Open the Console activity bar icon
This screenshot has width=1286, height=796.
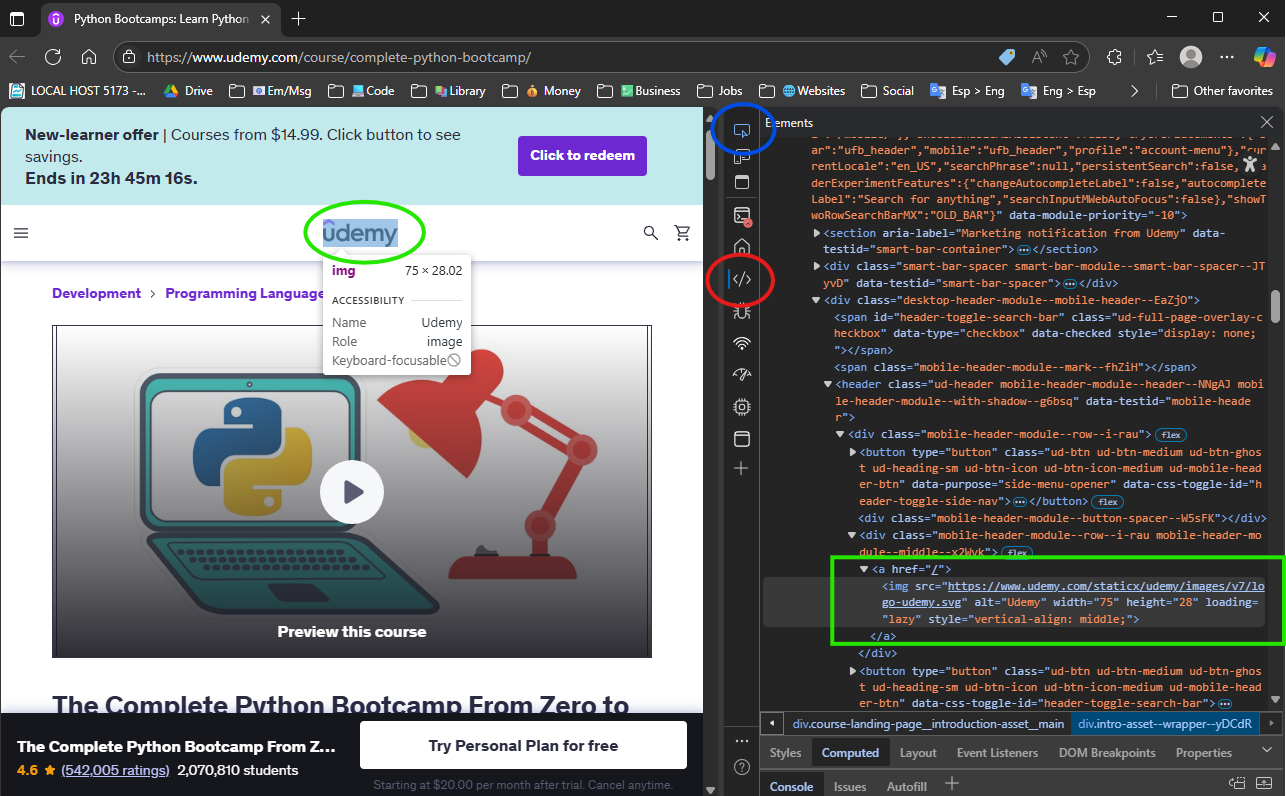(x=741, y=213)
